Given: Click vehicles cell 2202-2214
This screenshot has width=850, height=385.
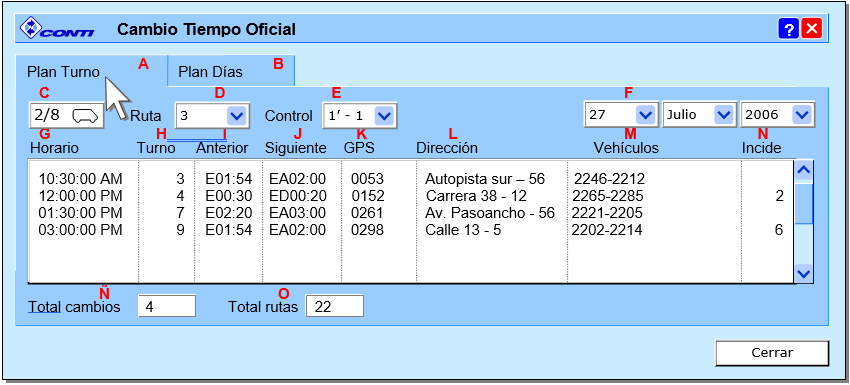Looking at the screenshot, I should point(607,230).
